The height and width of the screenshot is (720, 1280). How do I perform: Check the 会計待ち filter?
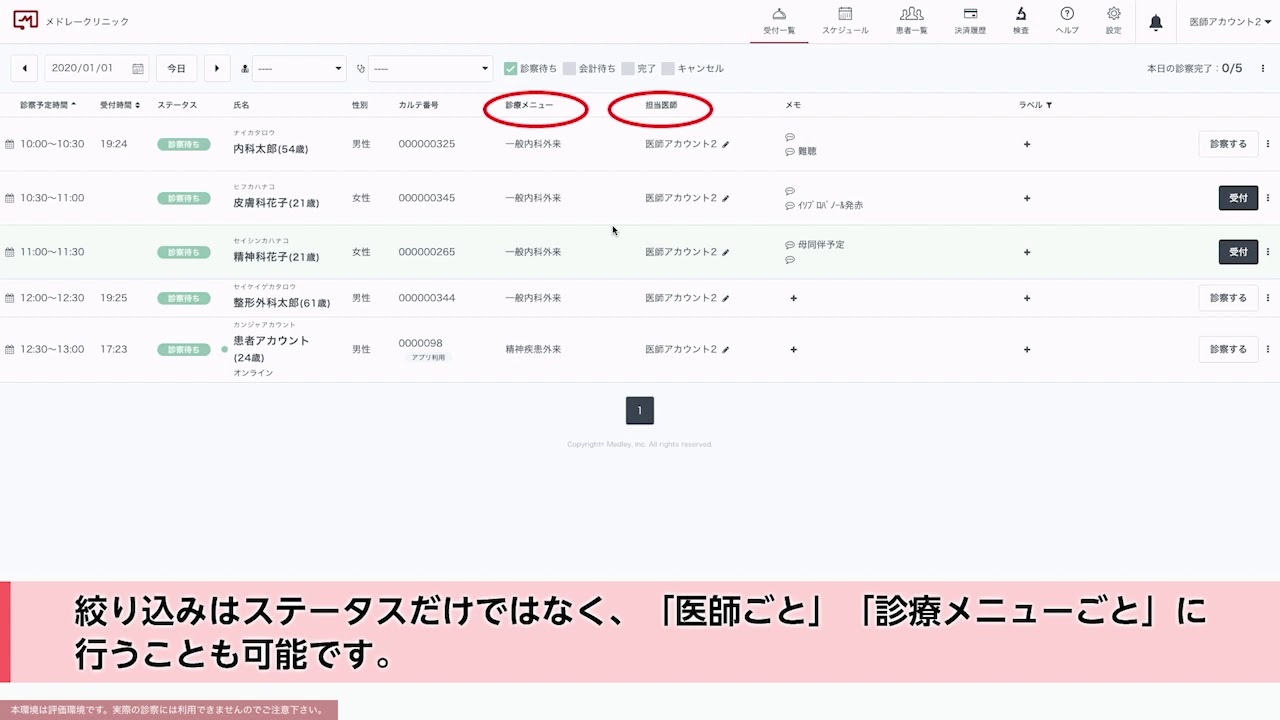pyautogui.click(x=569, y=68)
